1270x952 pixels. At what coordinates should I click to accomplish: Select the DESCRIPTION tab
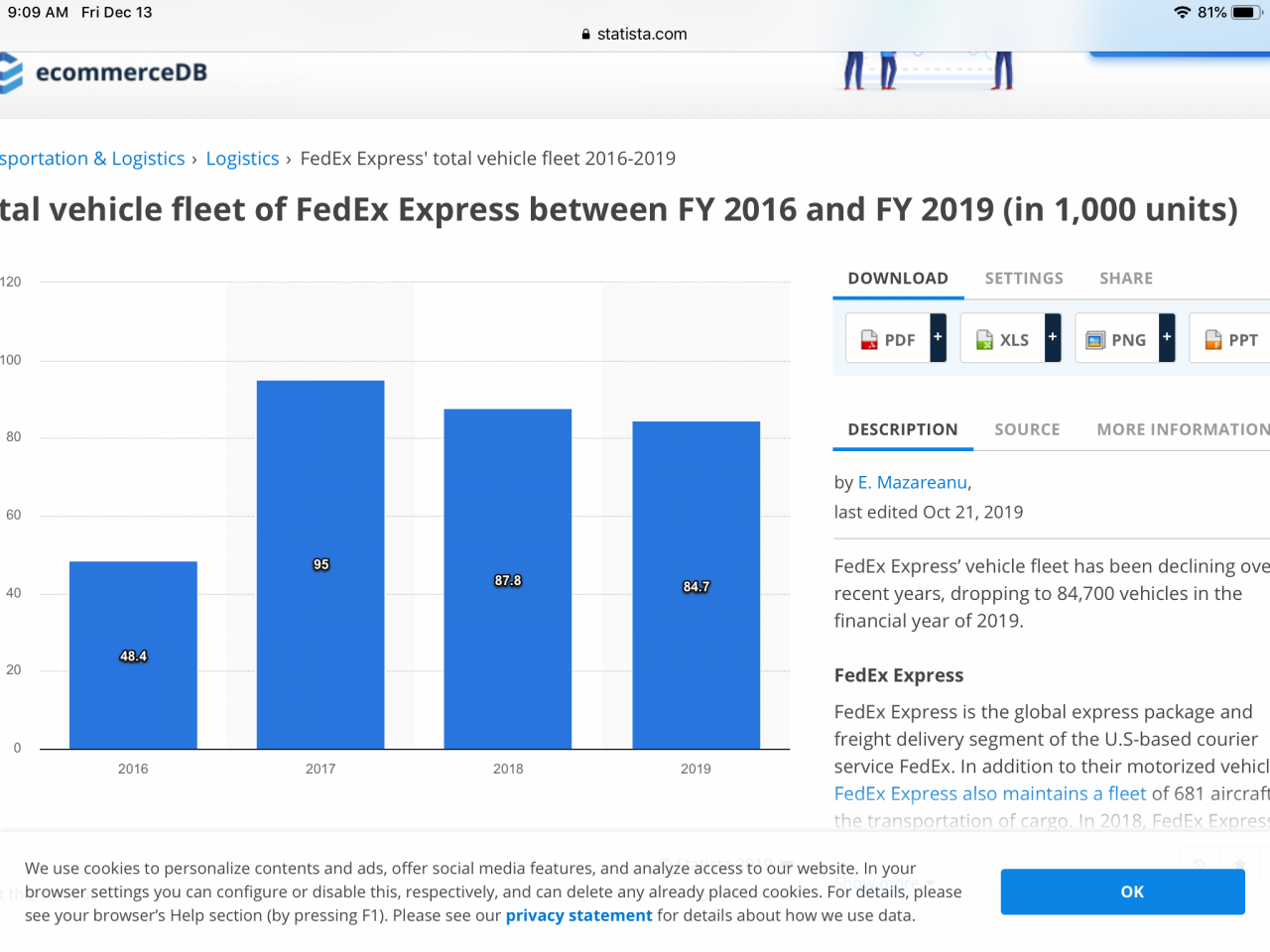pos(903,429)
